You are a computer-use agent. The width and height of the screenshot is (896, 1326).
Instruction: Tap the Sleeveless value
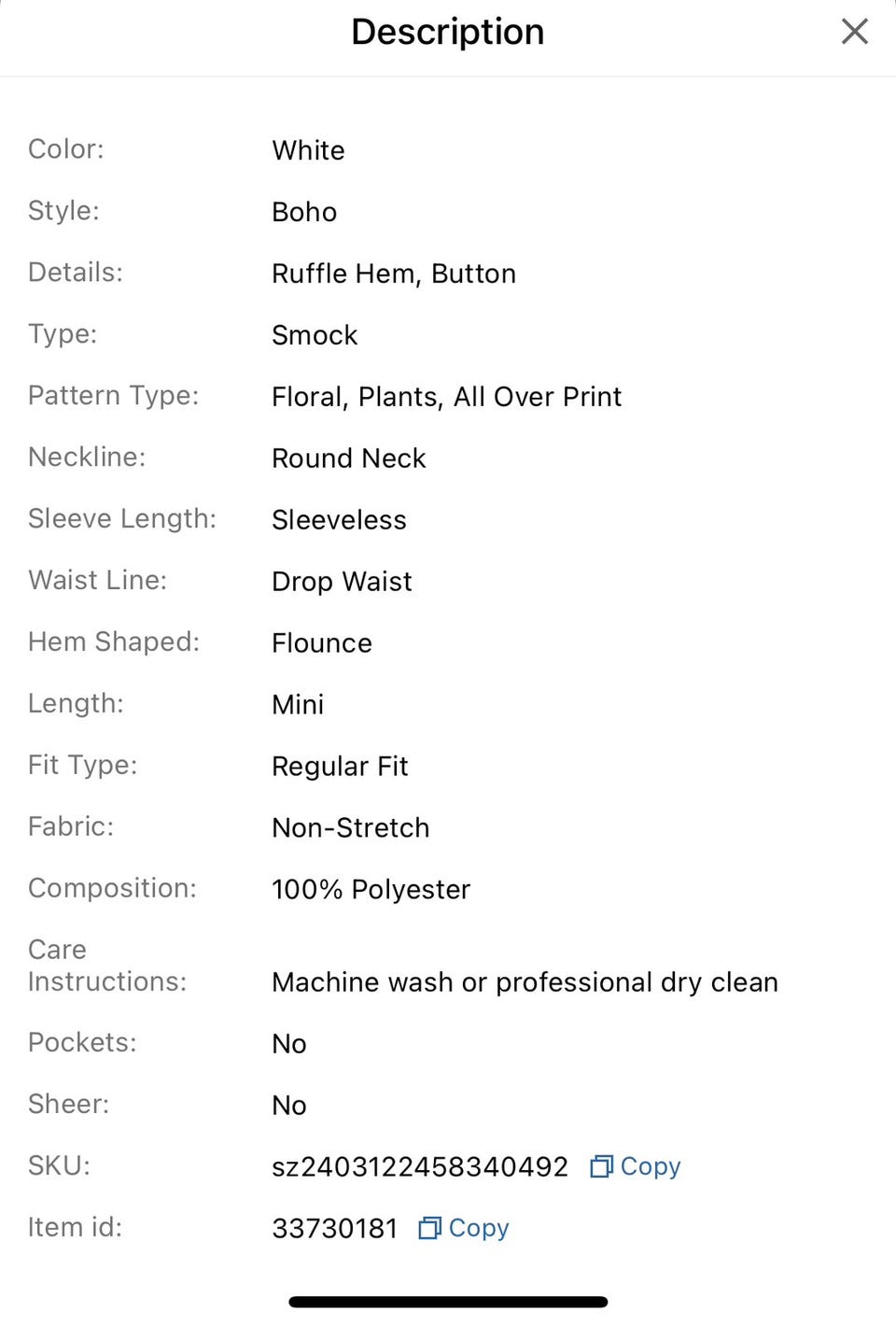[339, 520]
